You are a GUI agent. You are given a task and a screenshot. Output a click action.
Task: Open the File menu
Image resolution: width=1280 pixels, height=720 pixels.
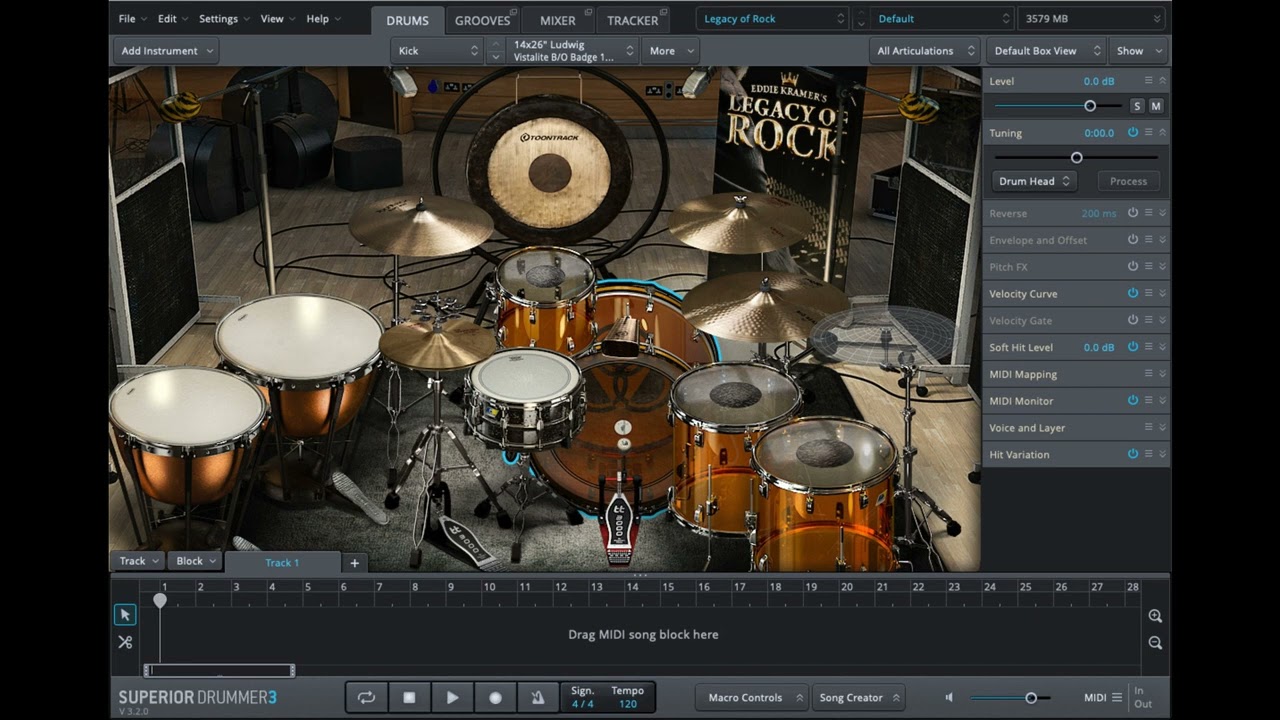coord(132,19)
